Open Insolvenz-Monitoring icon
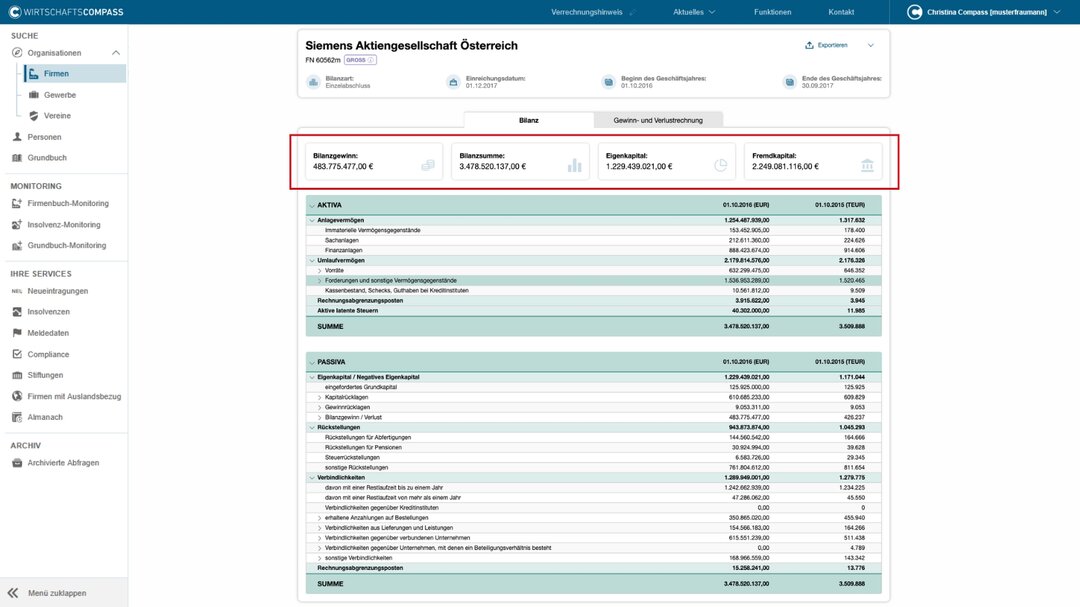This screenshot has width=1080, height=607. tap(17, 225)
